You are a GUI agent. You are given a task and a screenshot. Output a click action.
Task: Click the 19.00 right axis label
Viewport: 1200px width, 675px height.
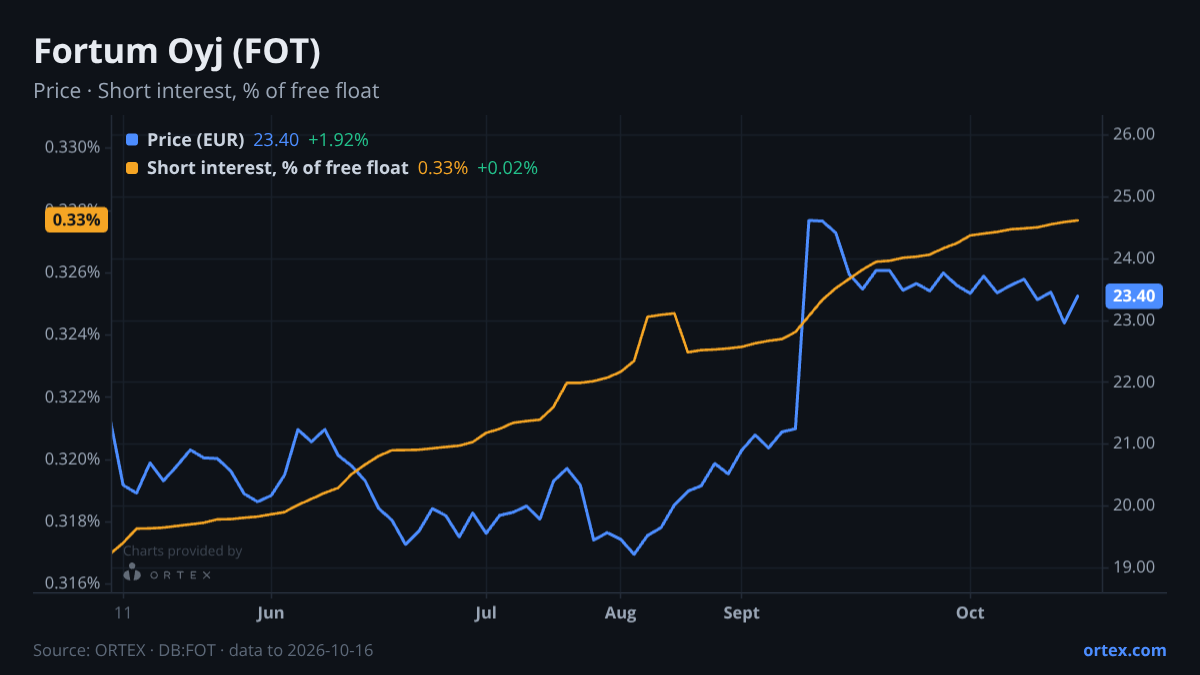[1134, 567]
